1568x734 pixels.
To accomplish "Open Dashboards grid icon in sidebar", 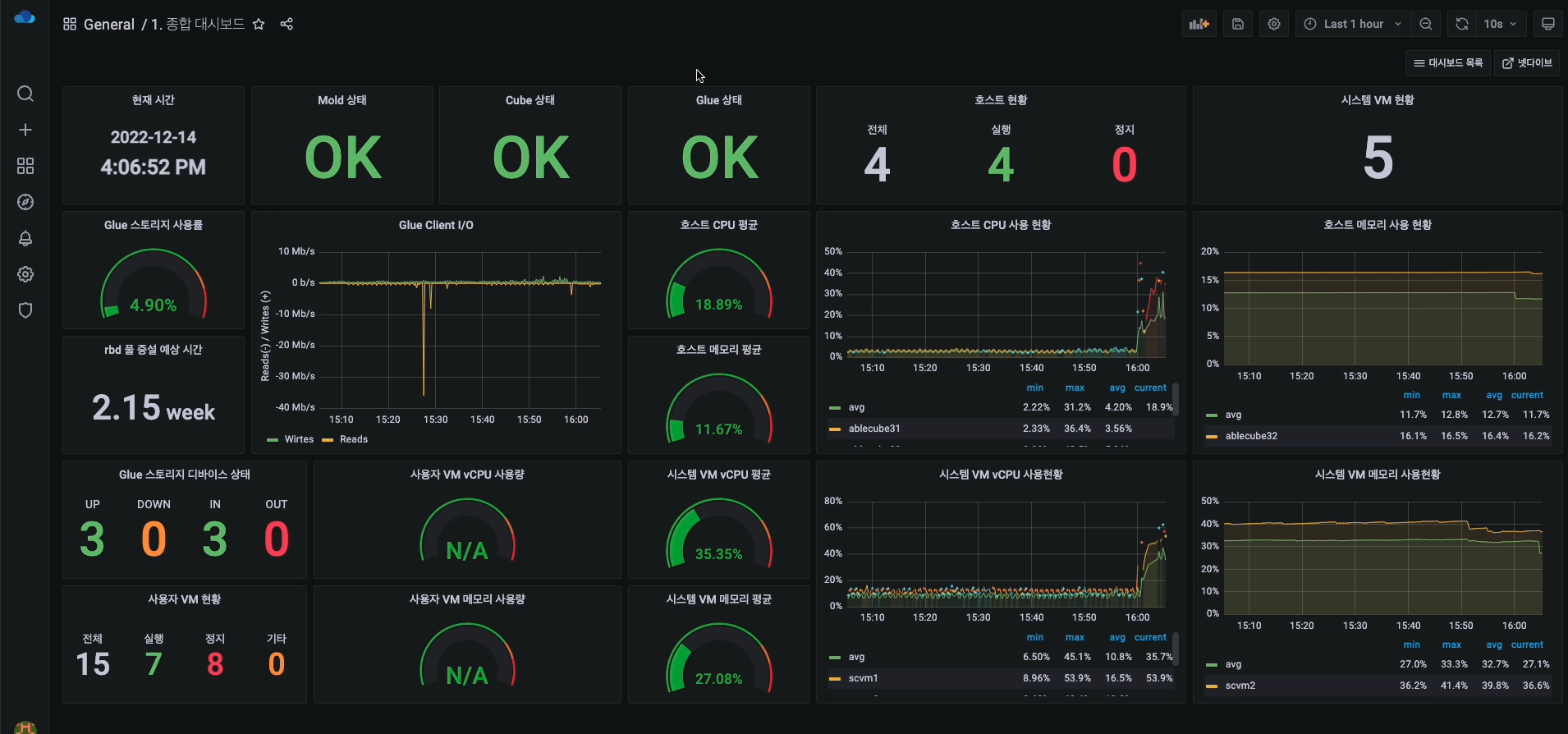I will tap(25, 166).
